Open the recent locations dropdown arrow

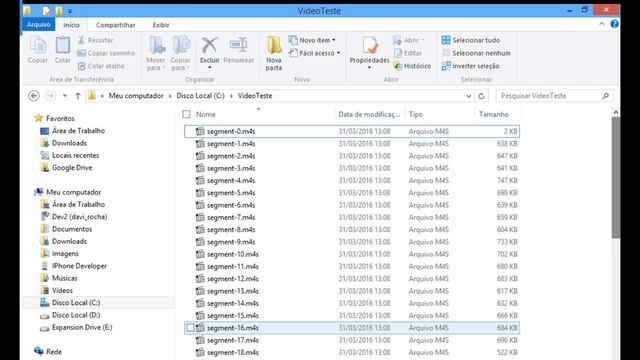click(64, 96)
